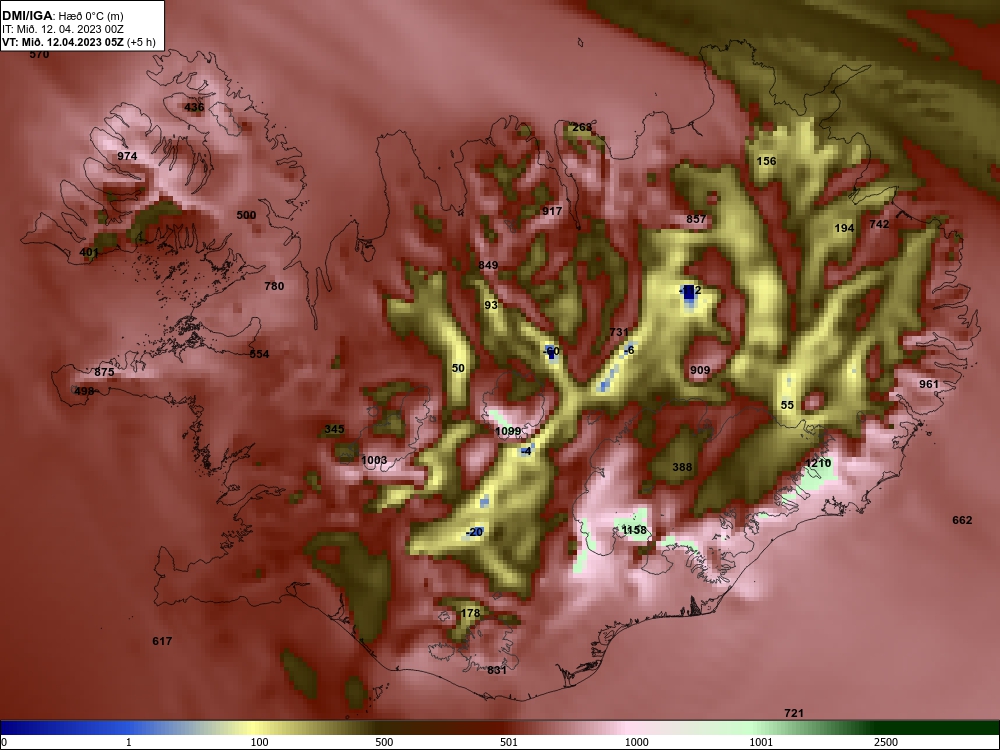Click the map value 268
The height and width of the screenshot is (750, 1000).
pyautogui.click(x=582, y=128)
